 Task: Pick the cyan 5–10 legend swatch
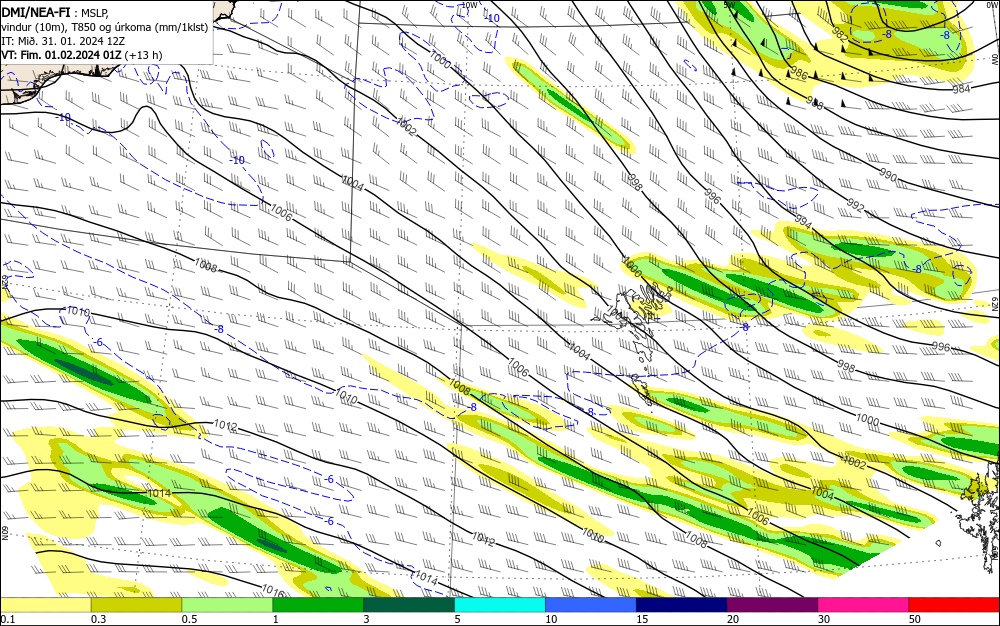click(x=500, y=605)
